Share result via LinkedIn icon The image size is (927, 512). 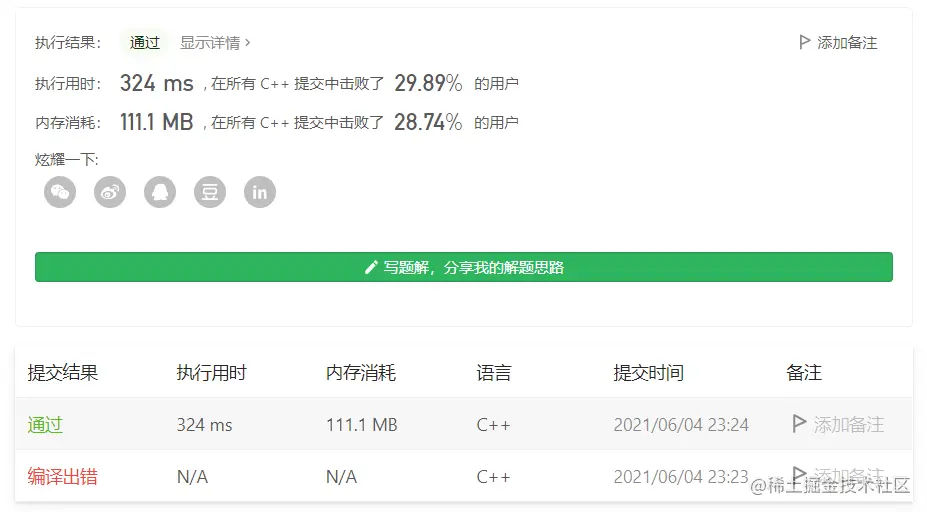[x=260, y=192]
